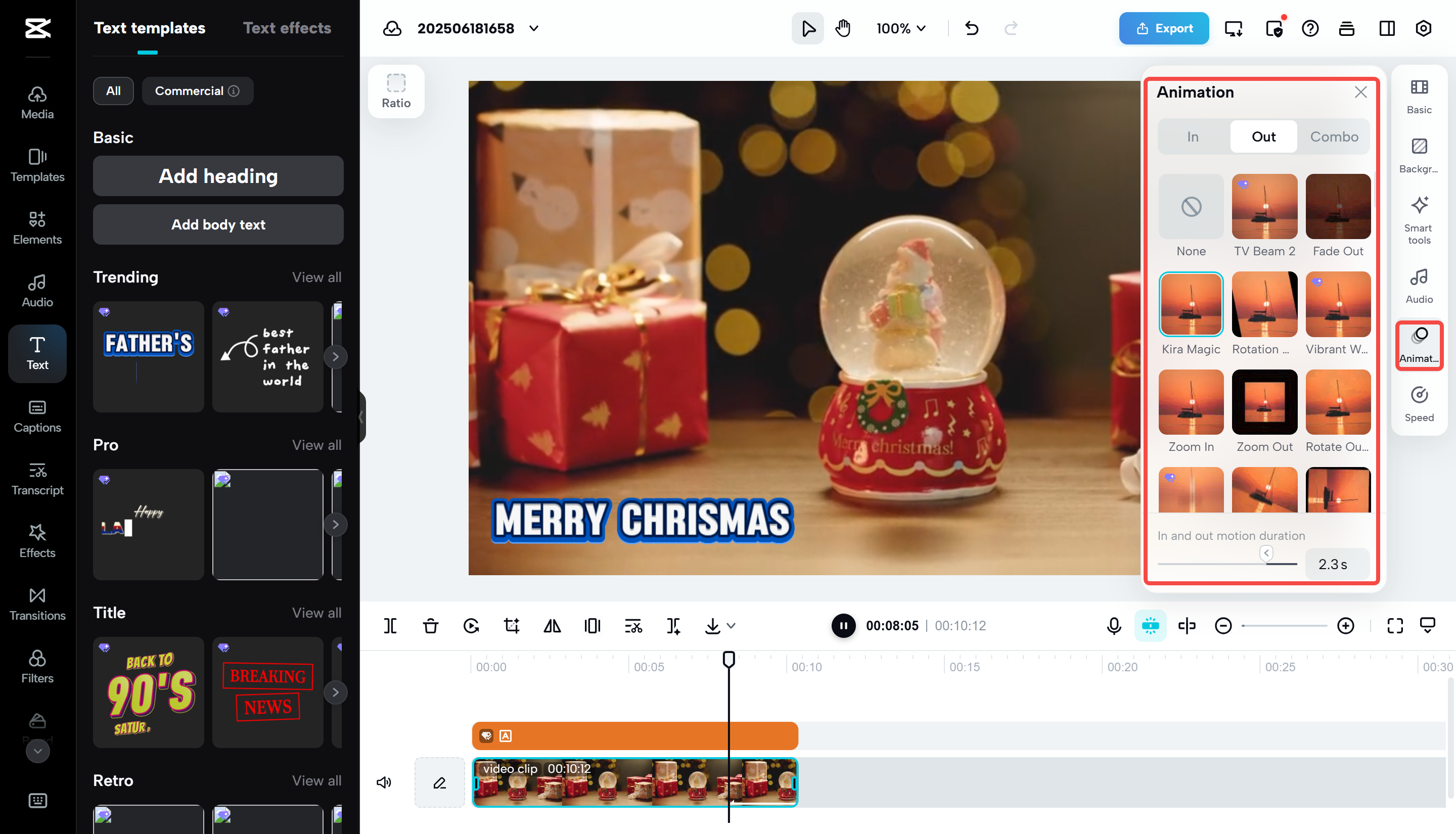Switch to the Combo animation tab
This screenshot has width=1456, height=834.
1334,136
